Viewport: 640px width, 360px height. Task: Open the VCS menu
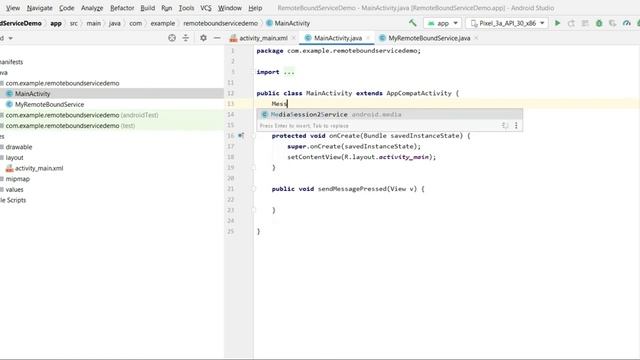point(206,8)
